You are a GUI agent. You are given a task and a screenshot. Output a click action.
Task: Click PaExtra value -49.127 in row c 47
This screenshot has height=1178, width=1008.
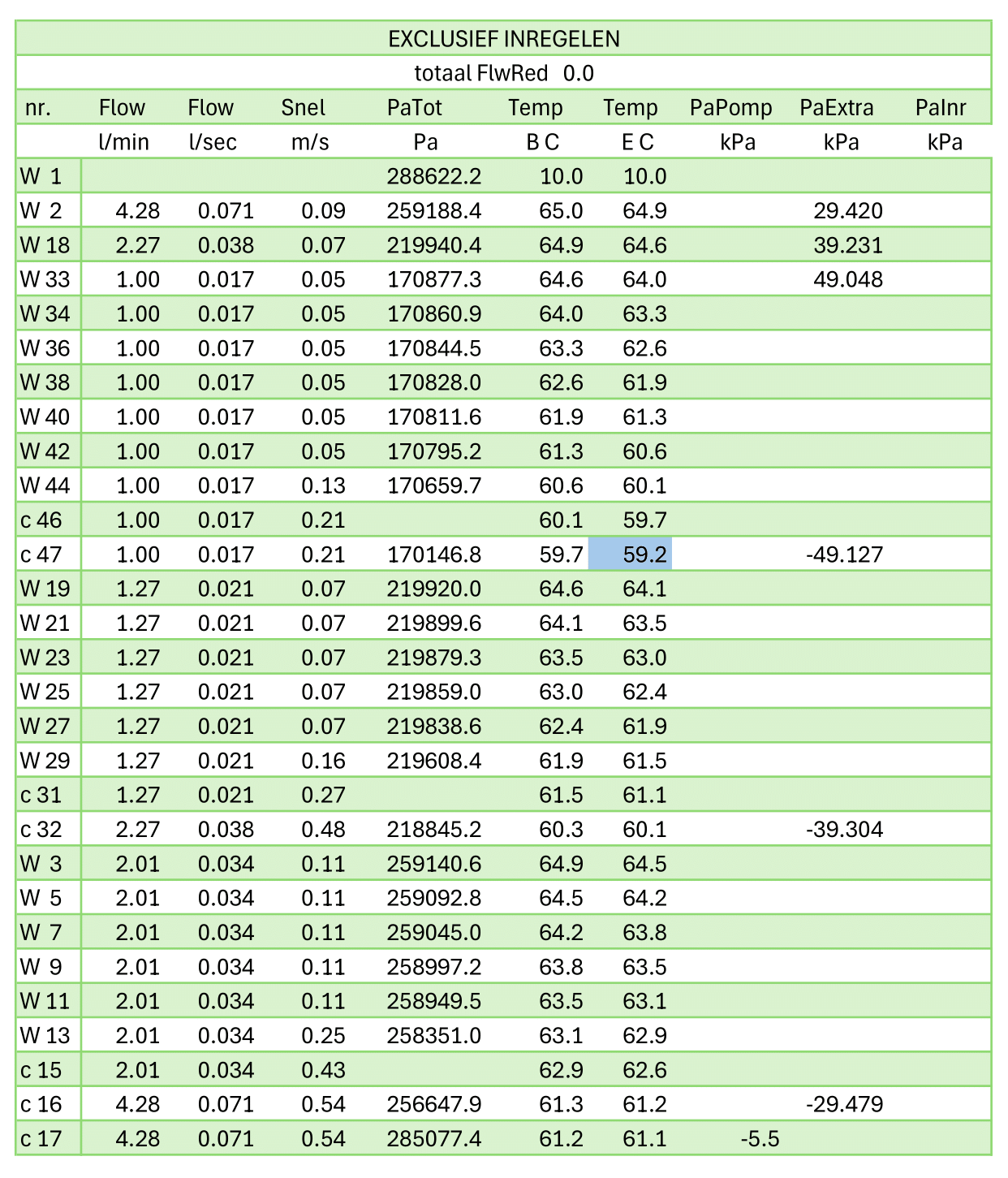(x=845, y=554)
